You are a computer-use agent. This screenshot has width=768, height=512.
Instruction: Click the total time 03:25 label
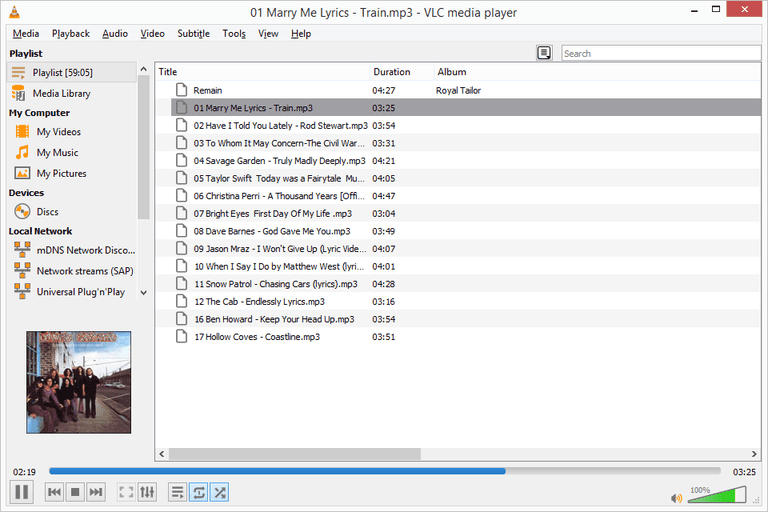(744, 472)
